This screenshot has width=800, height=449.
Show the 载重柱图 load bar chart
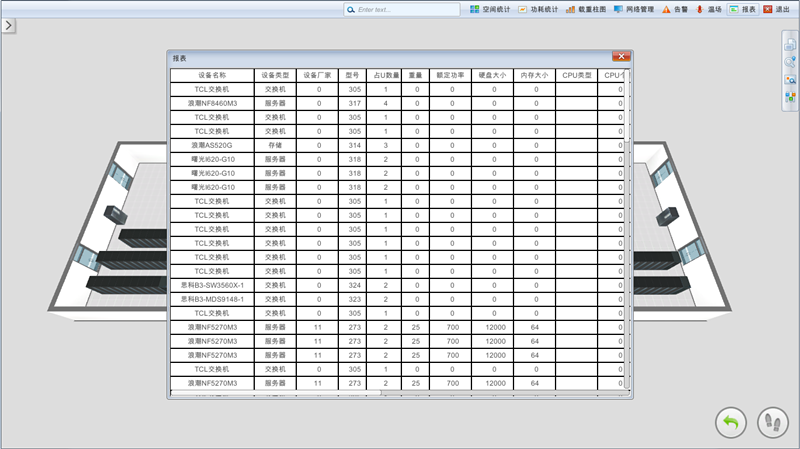[x=585, y=9]
